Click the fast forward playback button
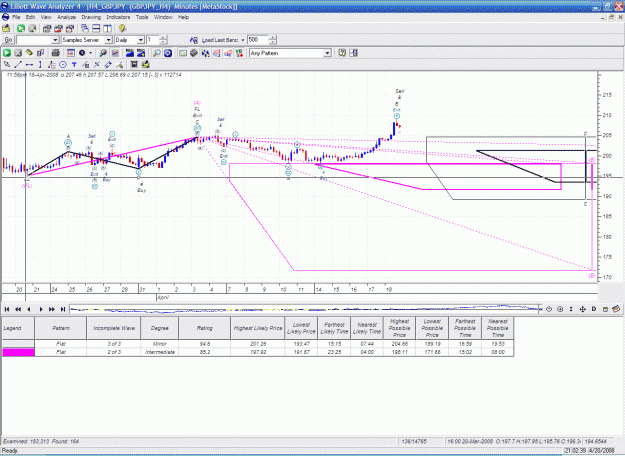625x456 pixels. tap(52, 309)
